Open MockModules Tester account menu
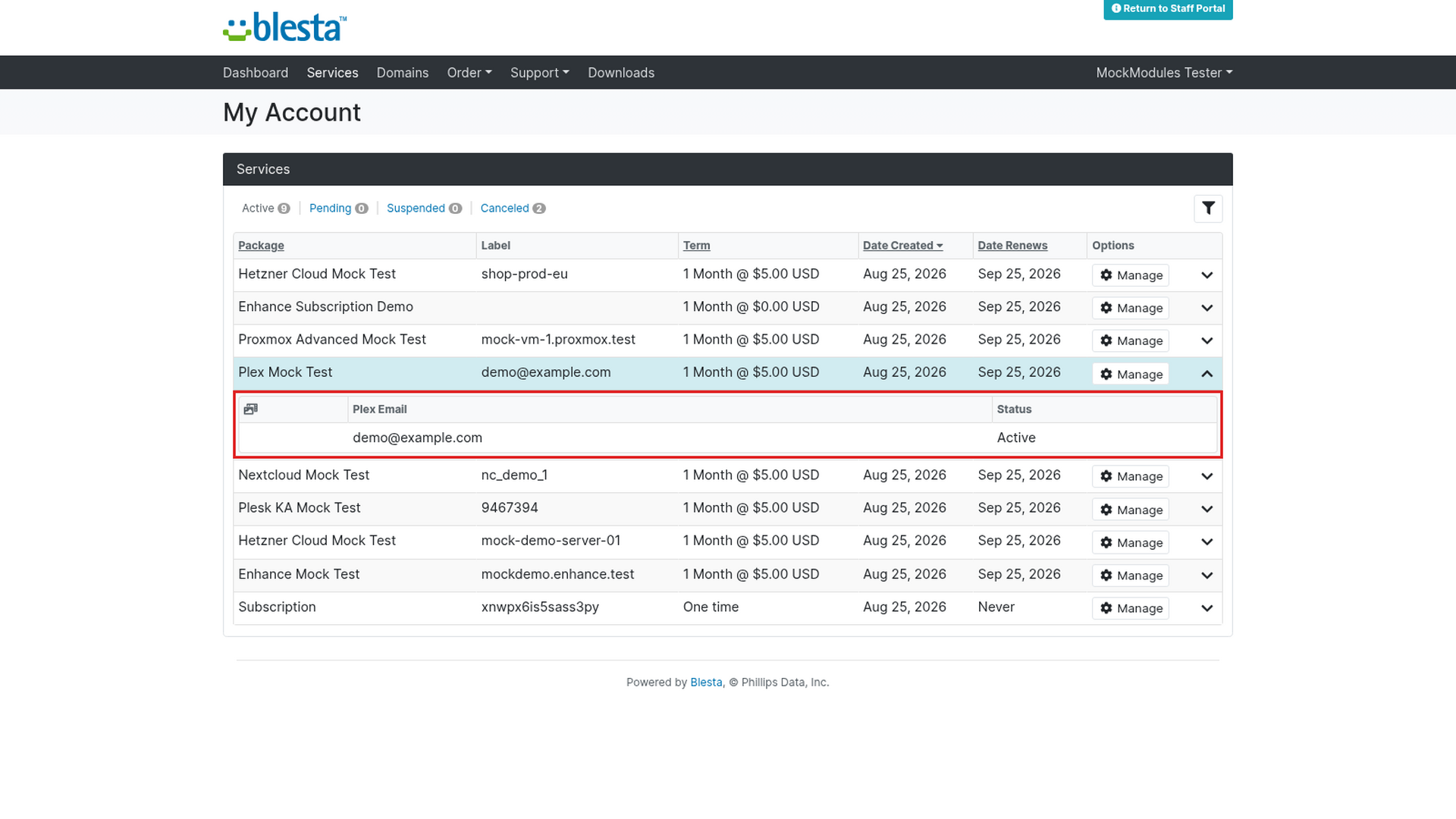This screenshot has width=1456, height=819. [x=1164, y=73]
